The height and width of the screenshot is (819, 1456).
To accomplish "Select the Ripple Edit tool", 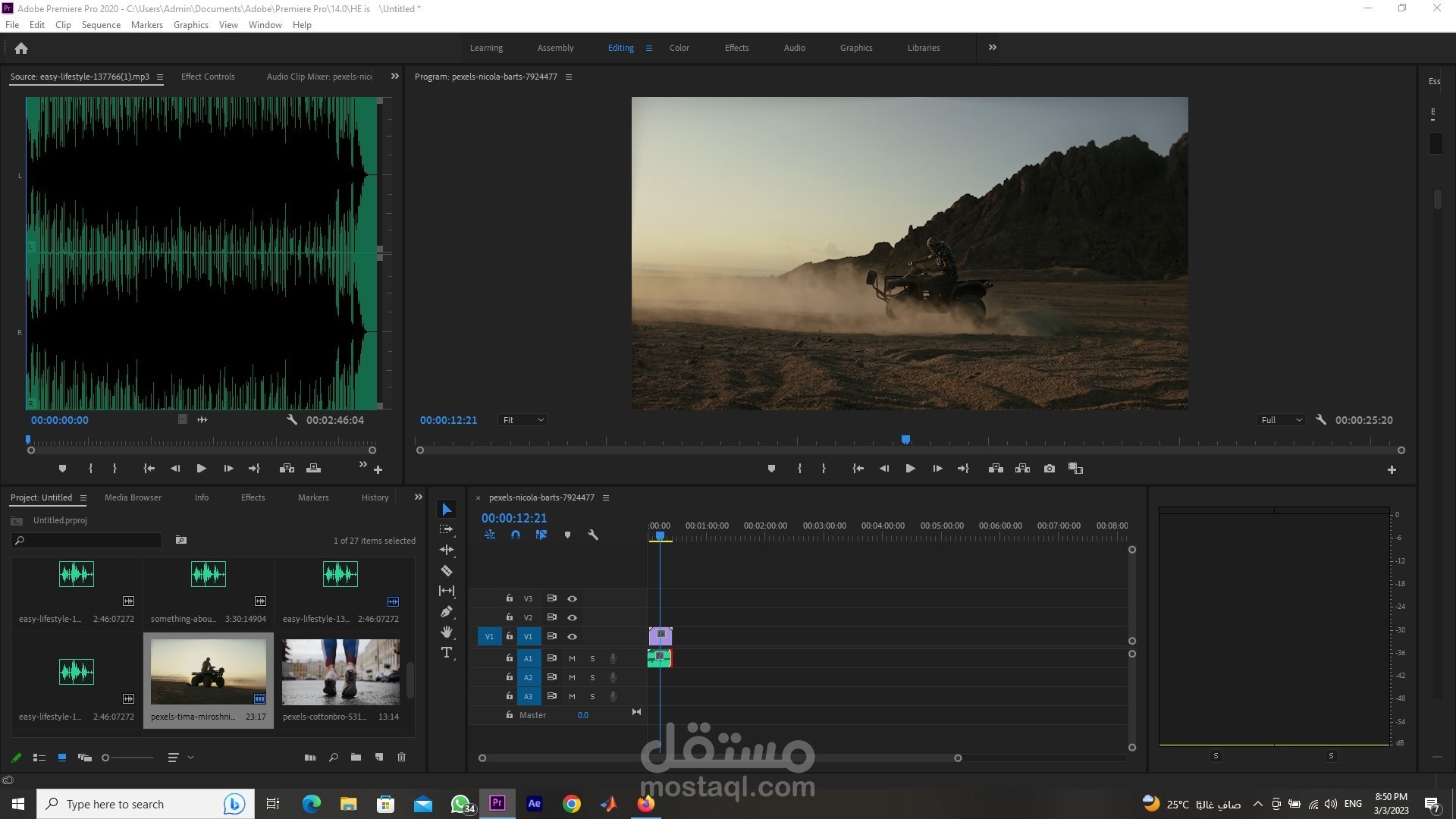I will click(447, 550).
